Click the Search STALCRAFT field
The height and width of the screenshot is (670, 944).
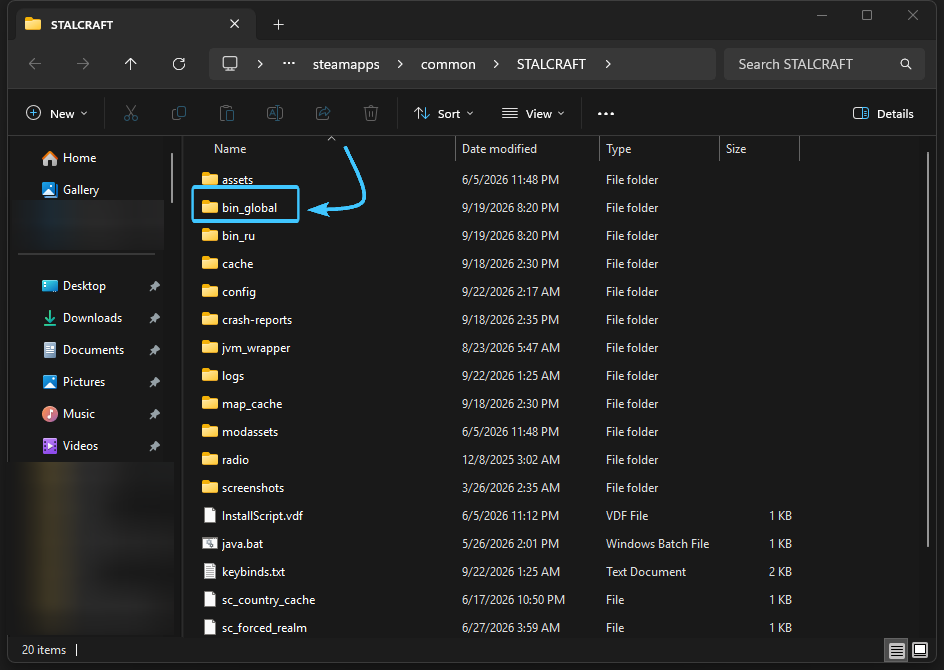pyautogui.click(x=824, y=64)
